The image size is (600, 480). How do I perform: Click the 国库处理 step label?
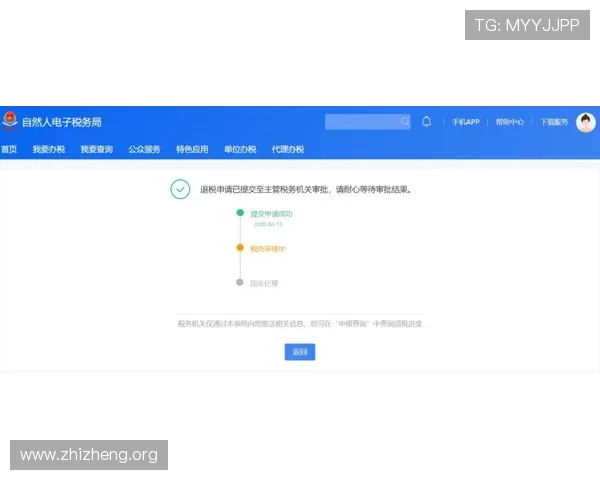pos(264,283)
